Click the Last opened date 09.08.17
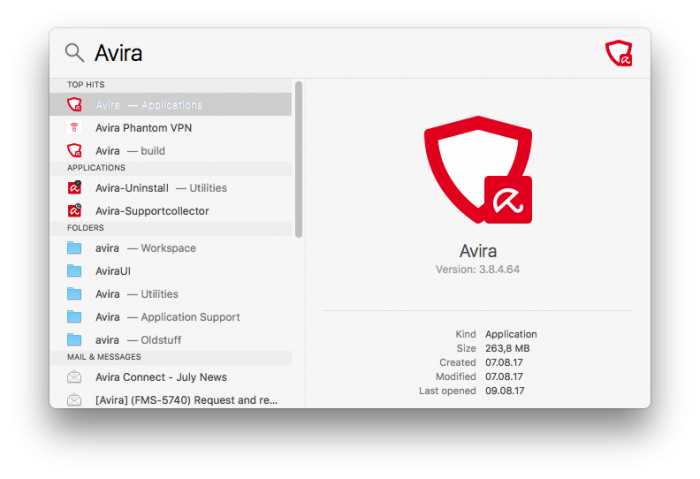Viewport: 700px width, 479px height. point(505,391)
